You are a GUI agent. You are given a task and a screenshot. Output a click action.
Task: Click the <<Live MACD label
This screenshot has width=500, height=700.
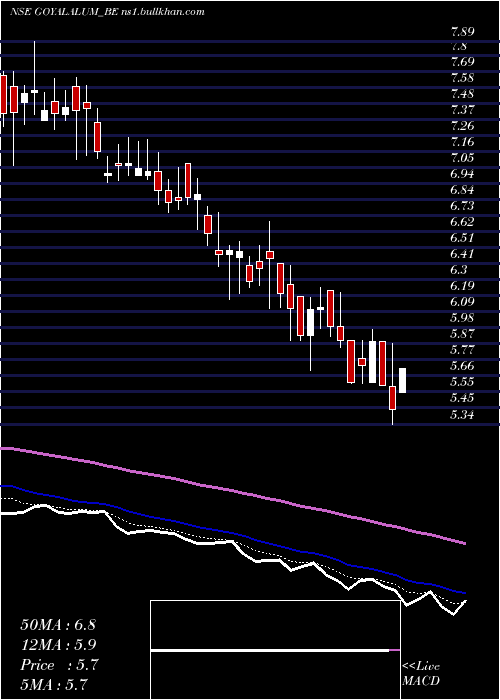(421, 674)
